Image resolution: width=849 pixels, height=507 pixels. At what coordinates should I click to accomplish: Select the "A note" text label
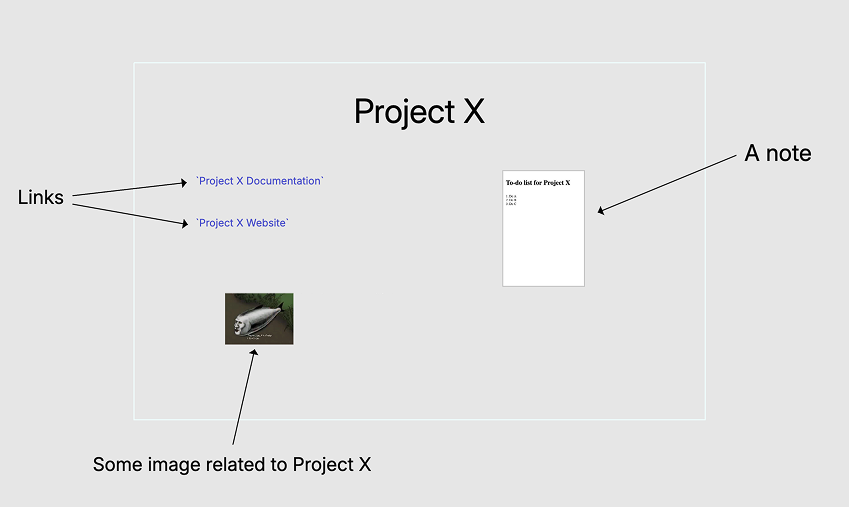pos(778,153)
